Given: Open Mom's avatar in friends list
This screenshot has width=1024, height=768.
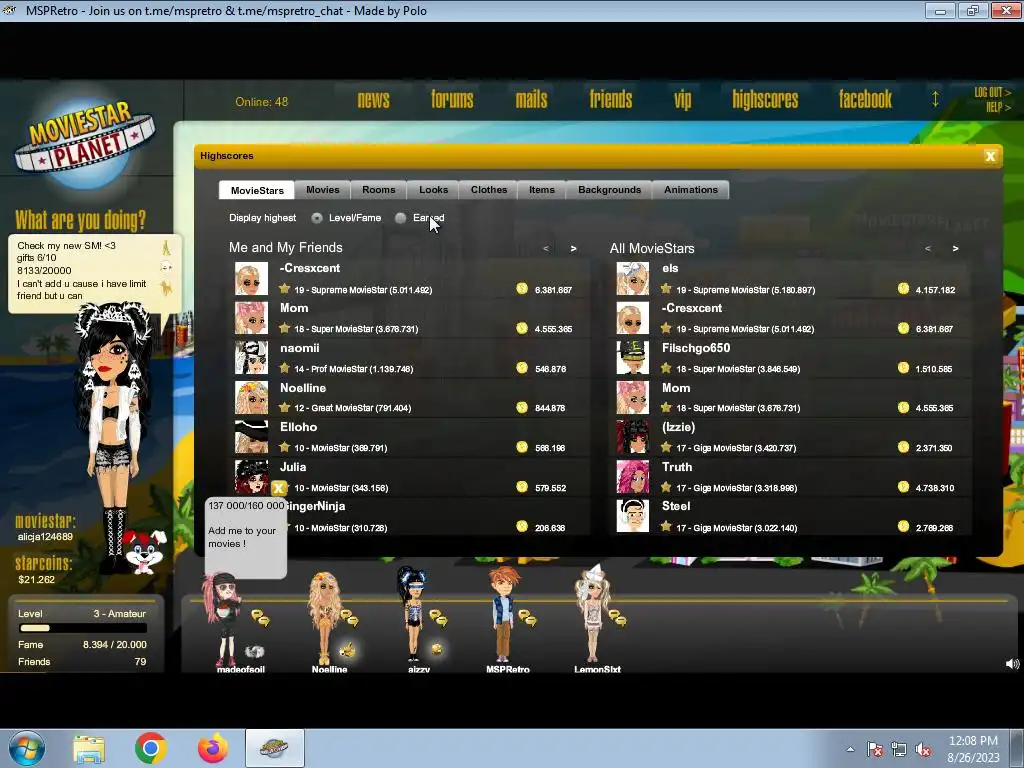Looking at the screenshot, I should [251, 318].
